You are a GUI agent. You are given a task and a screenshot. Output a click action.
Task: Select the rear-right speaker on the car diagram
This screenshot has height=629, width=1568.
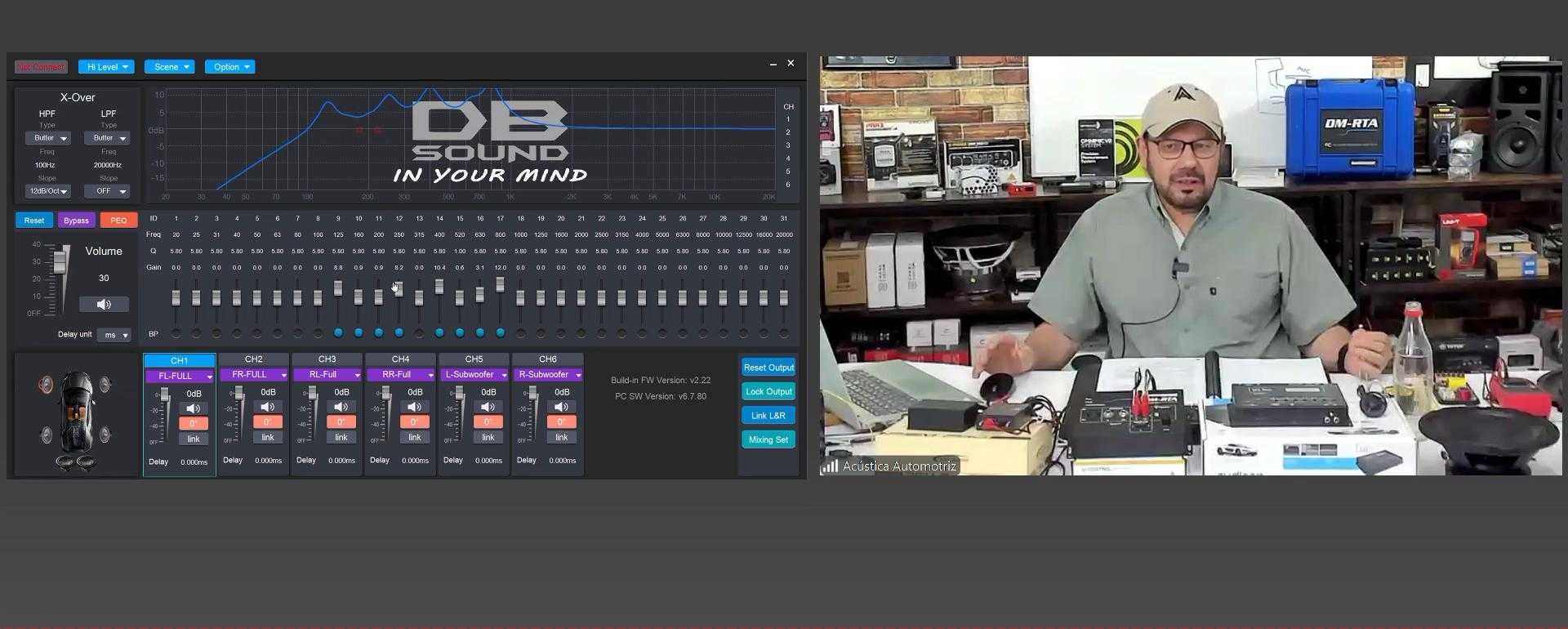pos(105,436)
